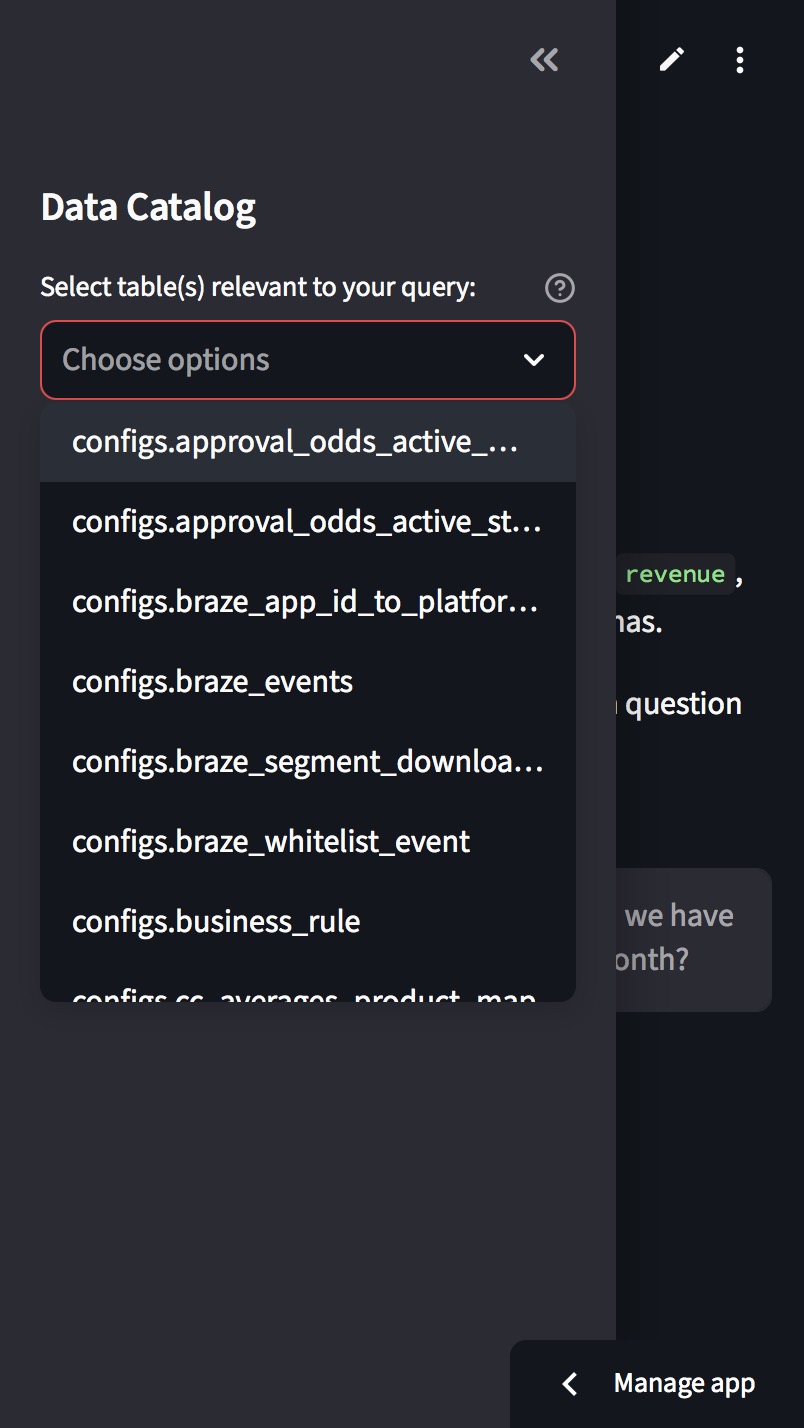Click the kebab menu in the top bar
This screenshot has height=1428, width=804.
[739, 60]
